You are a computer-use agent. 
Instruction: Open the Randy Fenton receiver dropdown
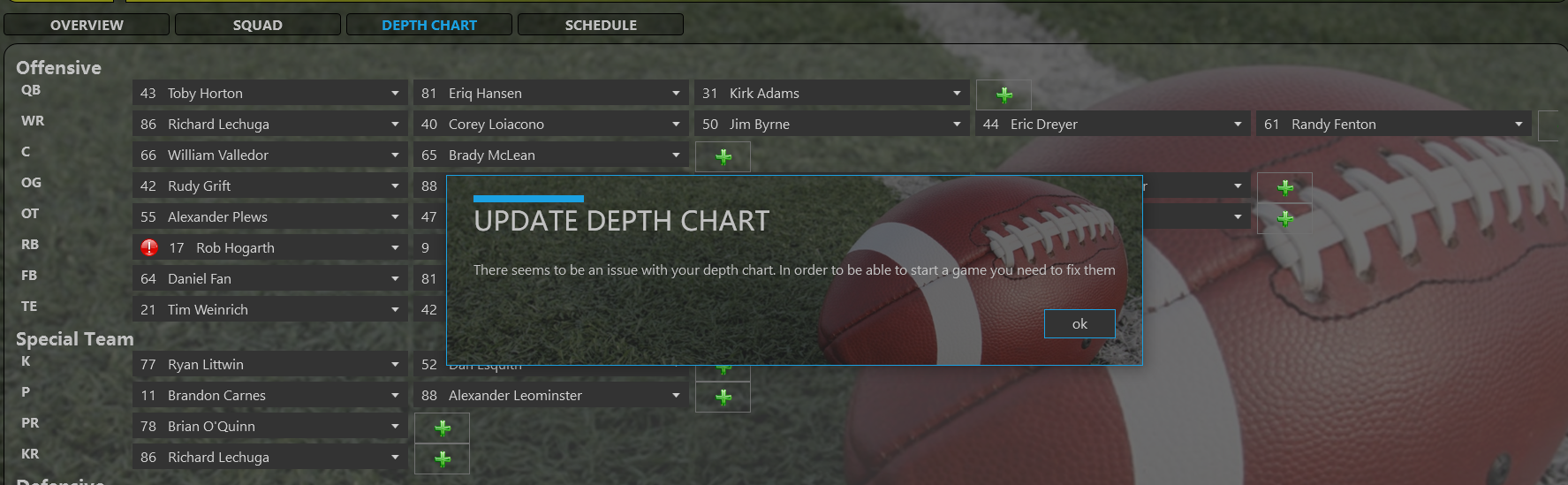coord(1394,124)
